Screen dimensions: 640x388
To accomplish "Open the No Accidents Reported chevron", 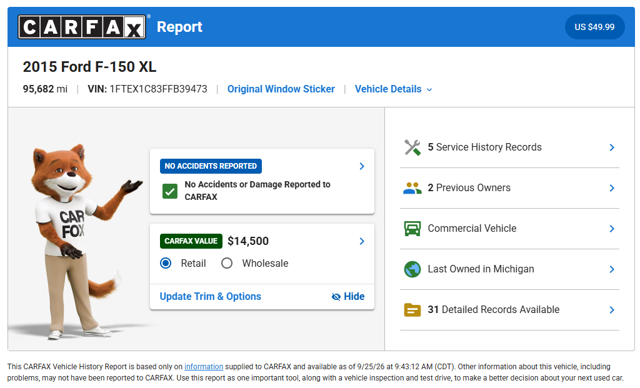I will (362, 166).
